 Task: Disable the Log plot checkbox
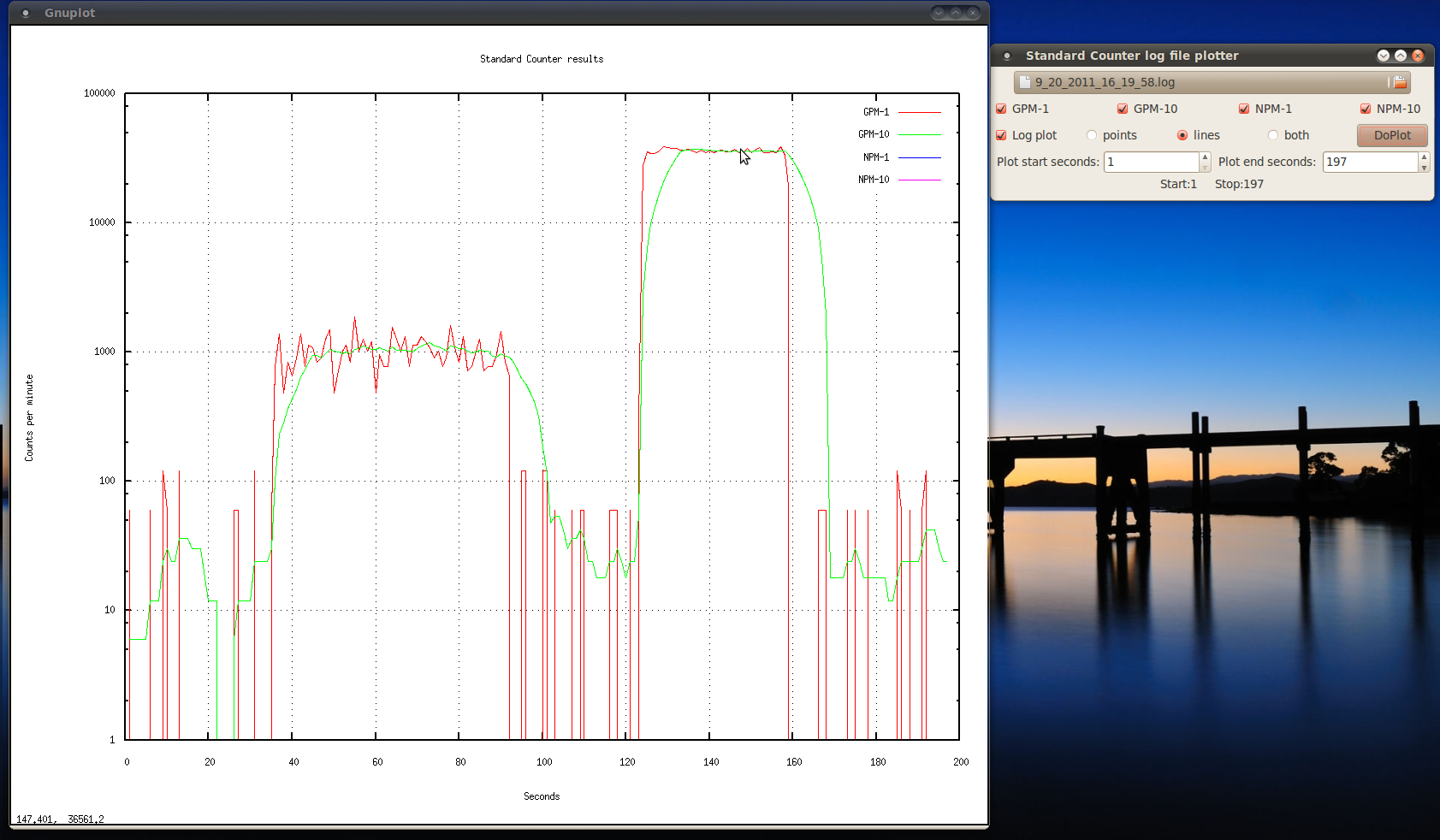(x=1001, y=135)
